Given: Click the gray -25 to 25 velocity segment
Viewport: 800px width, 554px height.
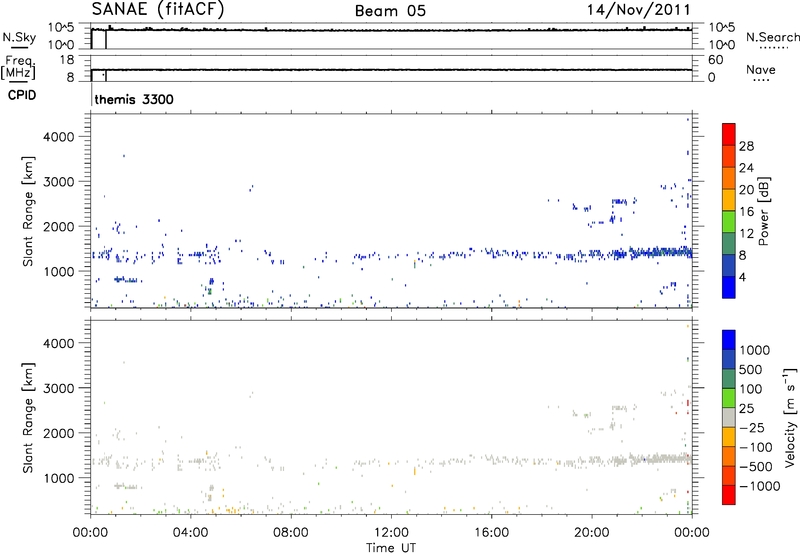Looking at the screenshot, I should point(729,417).
